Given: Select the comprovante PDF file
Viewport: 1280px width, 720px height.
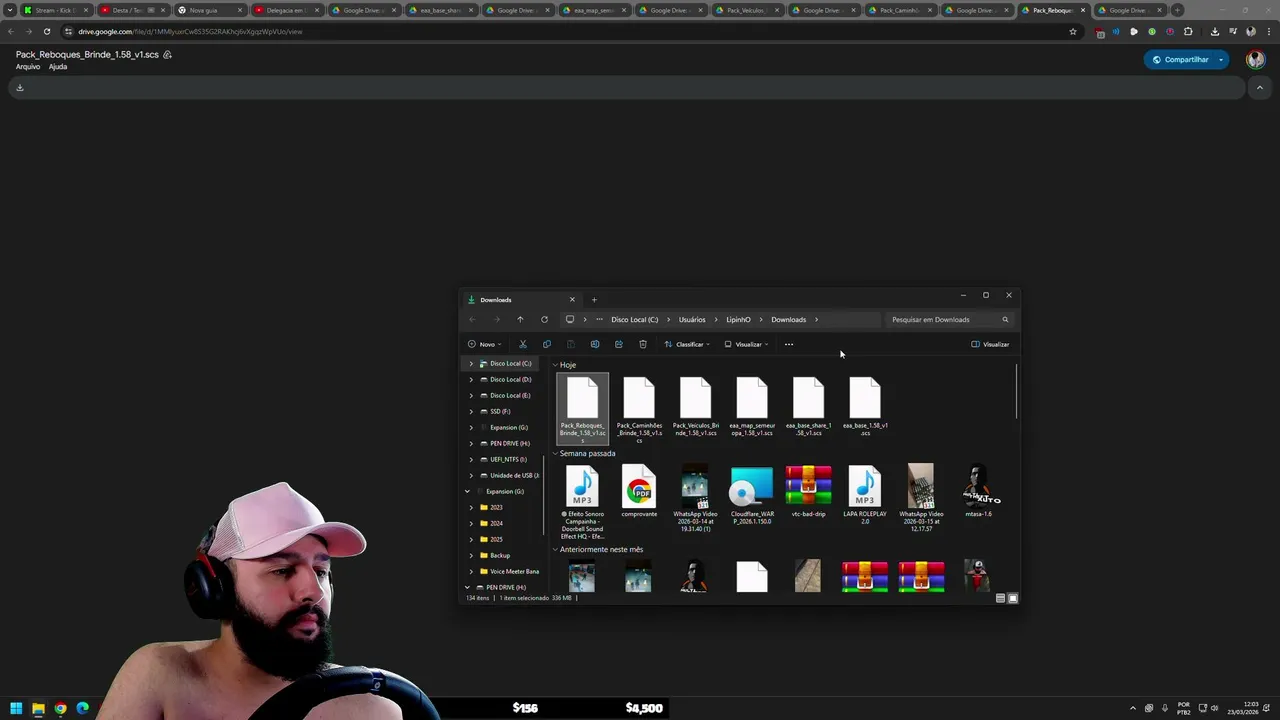Looking at the screenshot, I should (639, 490).
